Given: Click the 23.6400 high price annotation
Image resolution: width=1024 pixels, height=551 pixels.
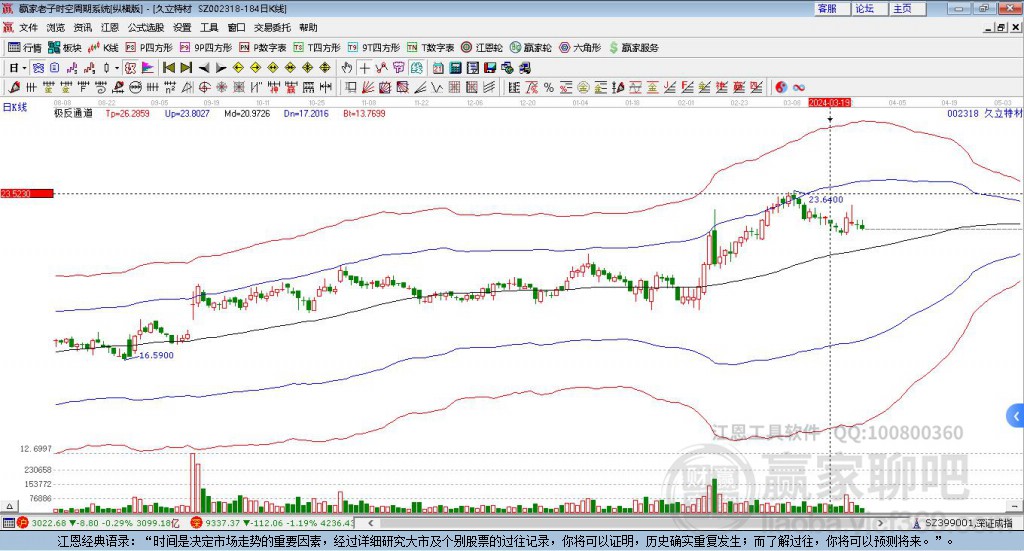Looking at the screenshot, I should pos(825,200).
